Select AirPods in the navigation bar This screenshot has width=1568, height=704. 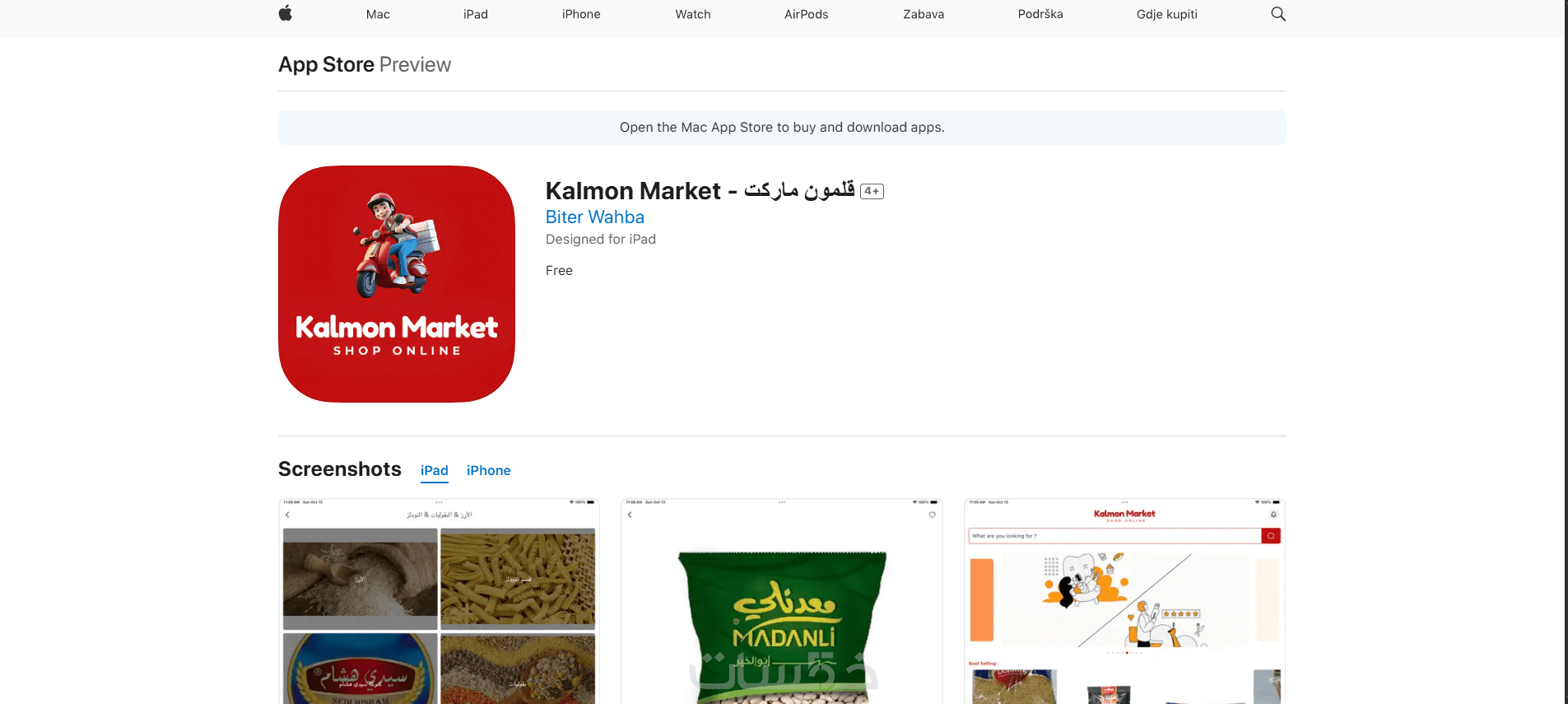tap(807, 14)
